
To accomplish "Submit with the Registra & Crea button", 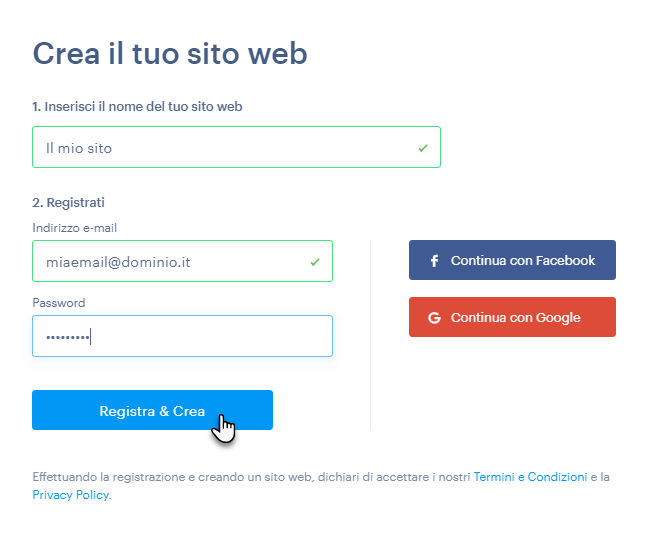I will tap(152, 410).
